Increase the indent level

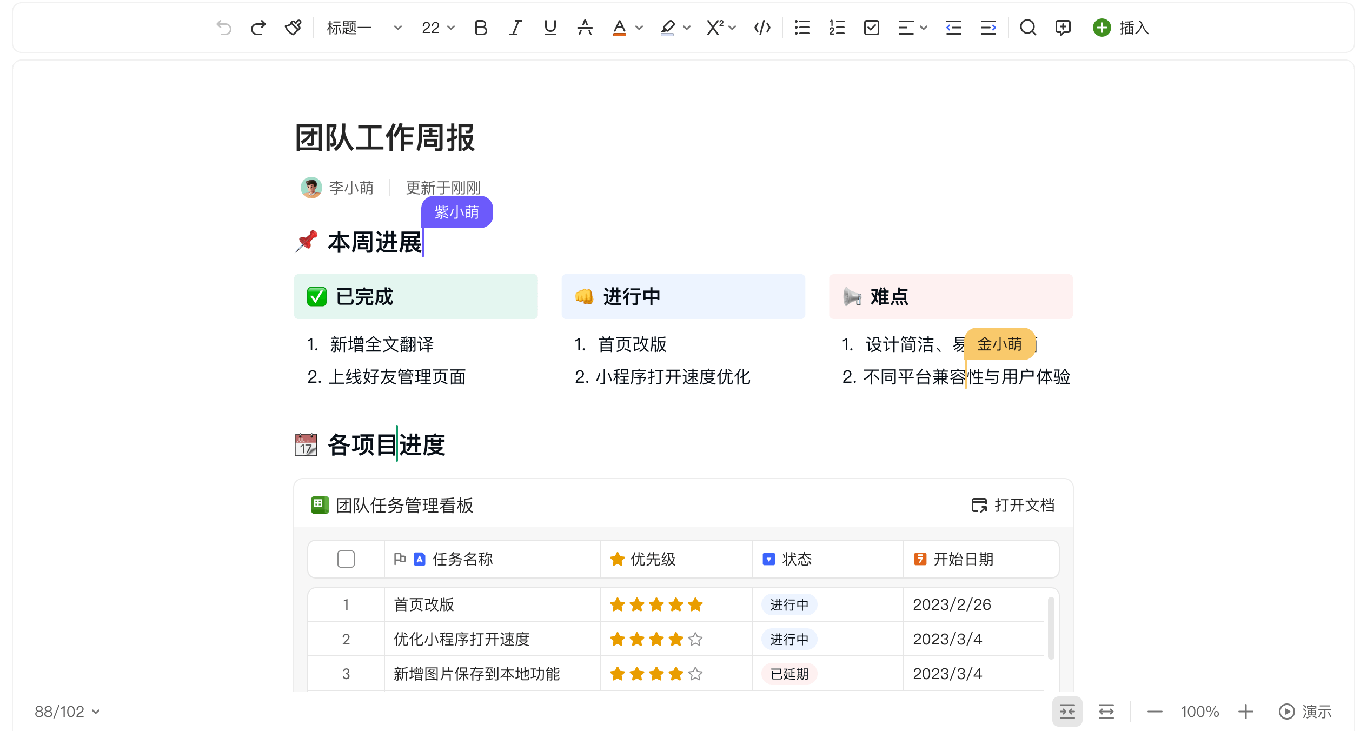point(988,28)
